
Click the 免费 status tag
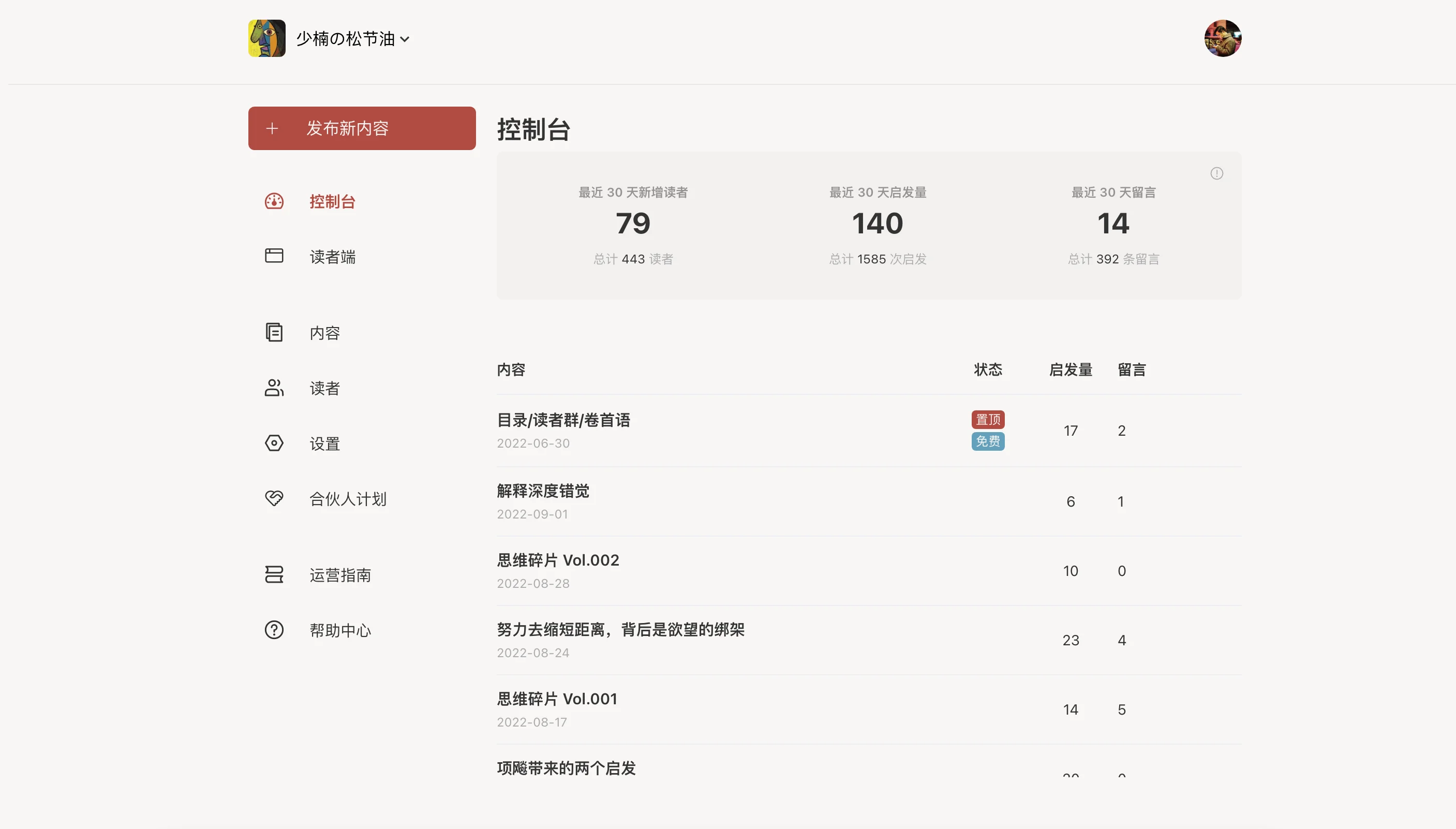[x=988, y=441]
